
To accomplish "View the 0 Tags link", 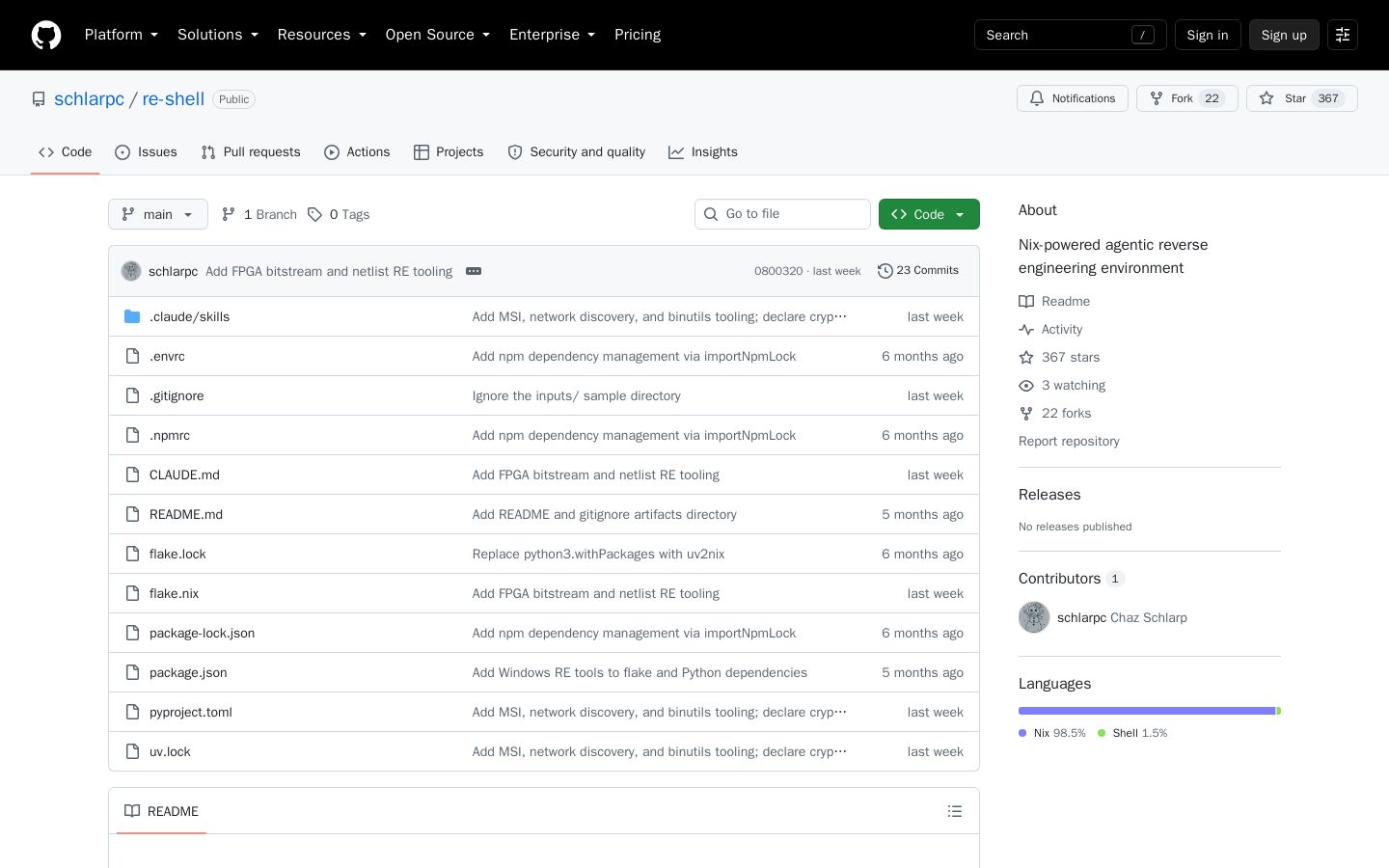I will [x=339, y=214].
